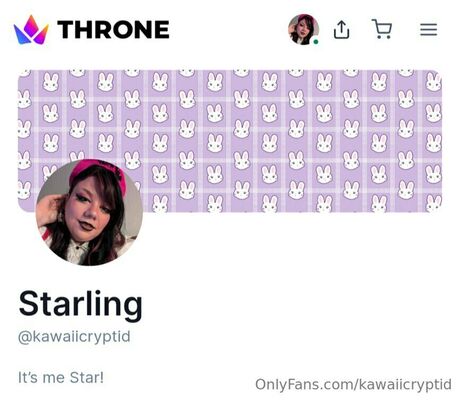Open the share profile icon
Screen dimensions: 459x400
click(x=342, y=30)
